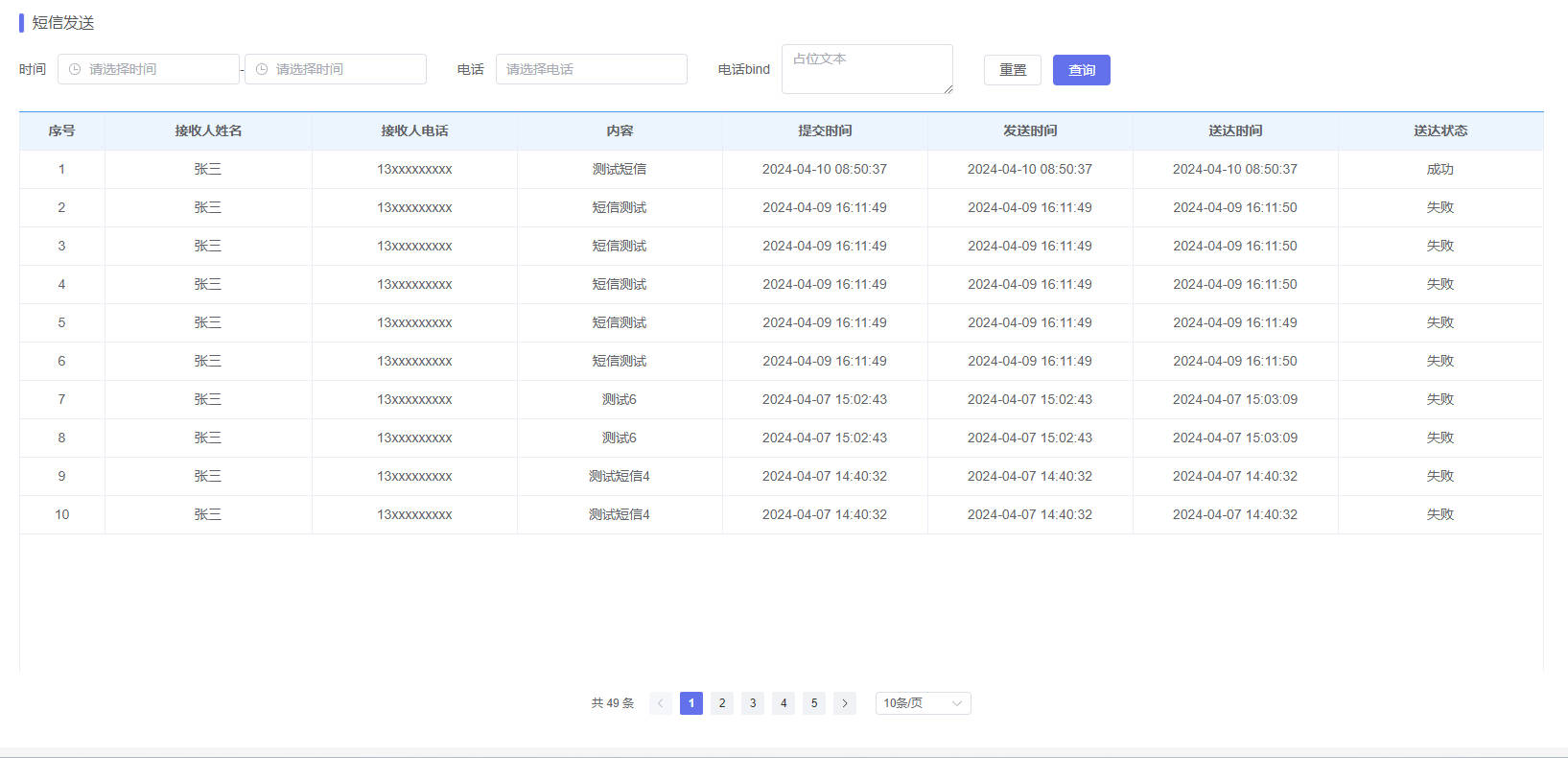1568x758 pixels.
Task: Go to page 2
Action: 722,703
